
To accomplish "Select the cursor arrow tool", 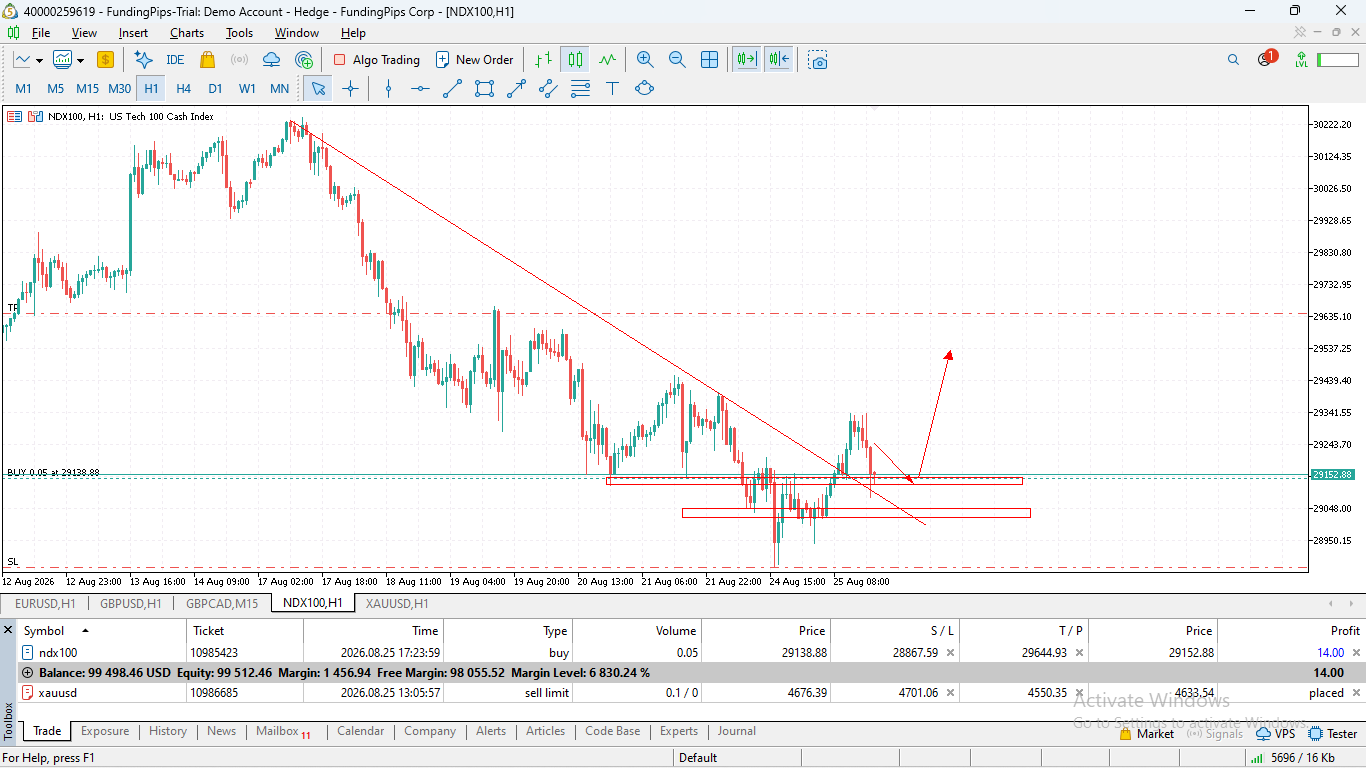I will tap(318, 88).
